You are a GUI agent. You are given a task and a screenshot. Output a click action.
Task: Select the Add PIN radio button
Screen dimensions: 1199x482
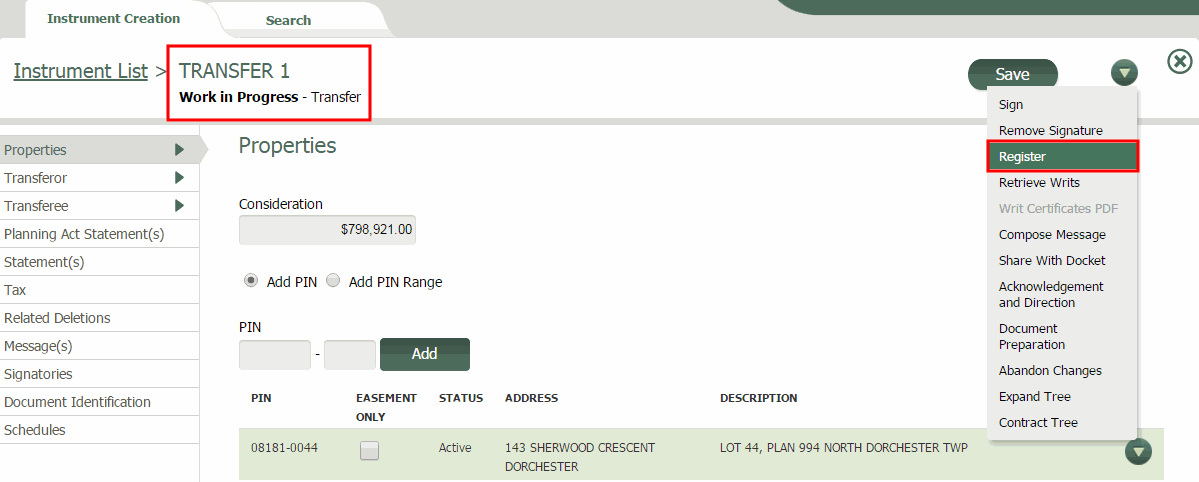tap(251, 281)
